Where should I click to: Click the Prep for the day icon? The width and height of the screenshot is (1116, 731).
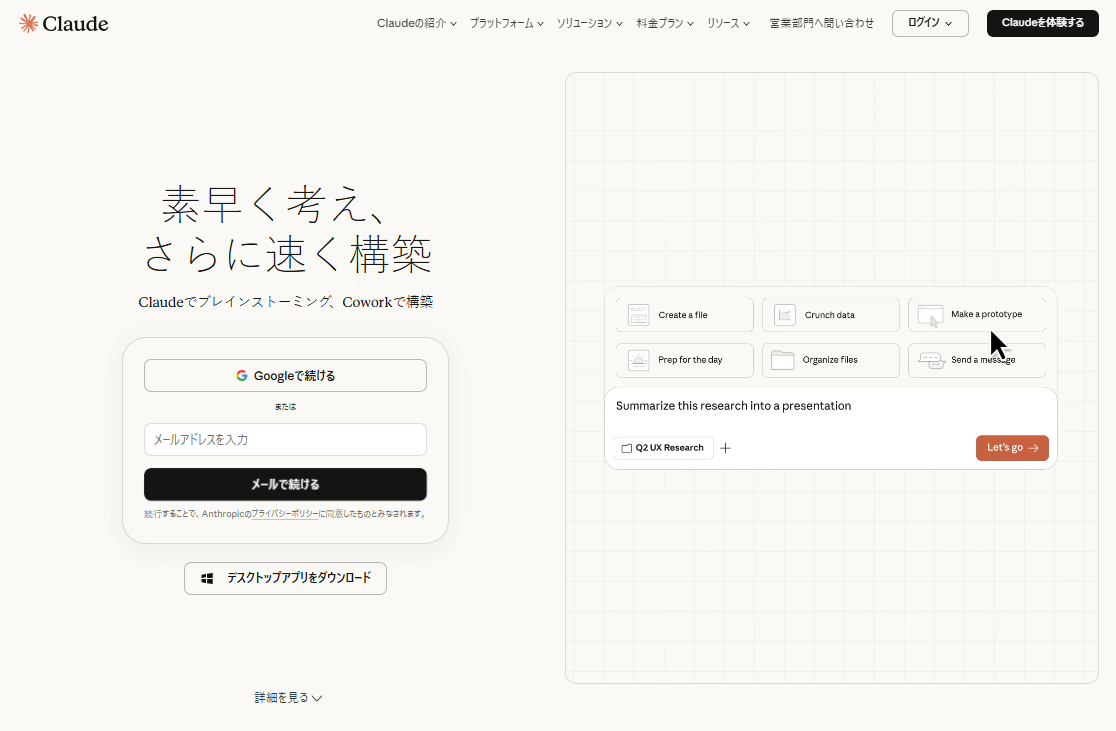638,360
